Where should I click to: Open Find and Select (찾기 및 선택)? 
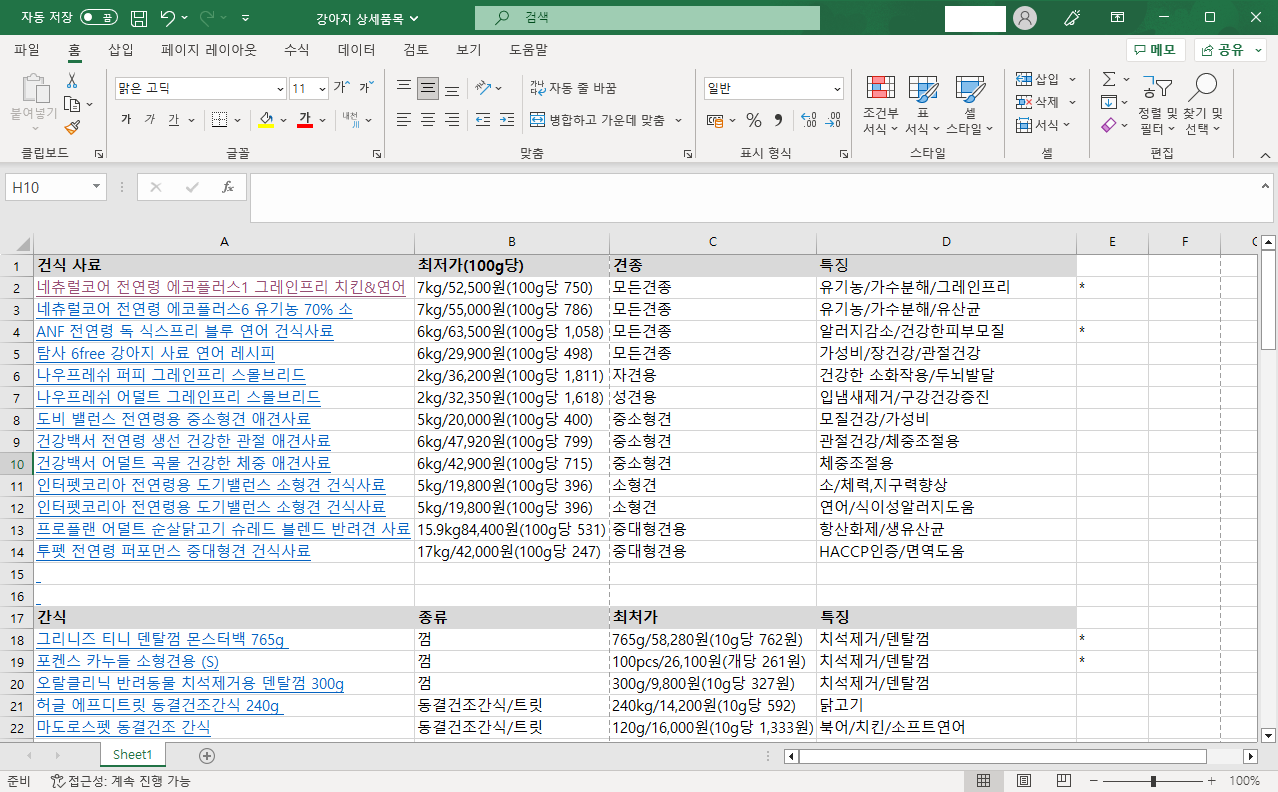click(1203, 104)
